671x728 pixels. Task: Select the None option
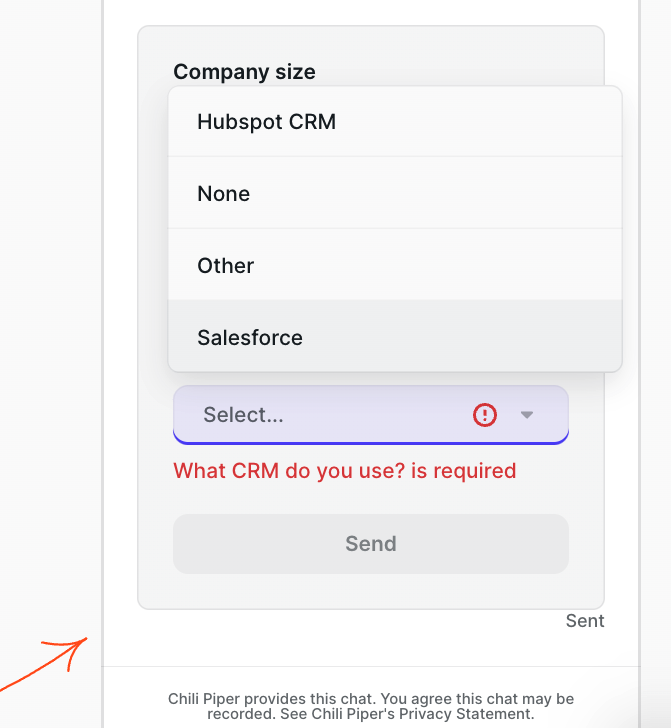[x=395, y=193]
